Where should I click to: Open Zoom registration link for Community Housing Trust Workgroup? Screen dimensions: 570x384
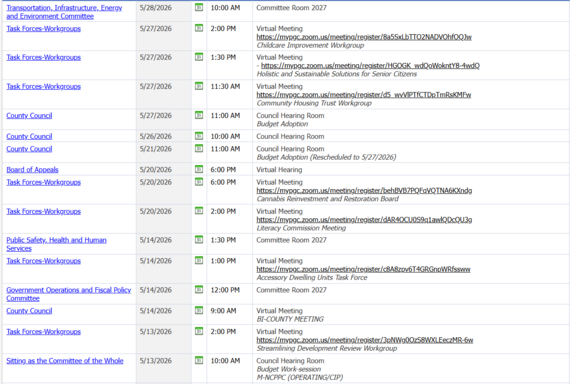(x=364, y=95)
